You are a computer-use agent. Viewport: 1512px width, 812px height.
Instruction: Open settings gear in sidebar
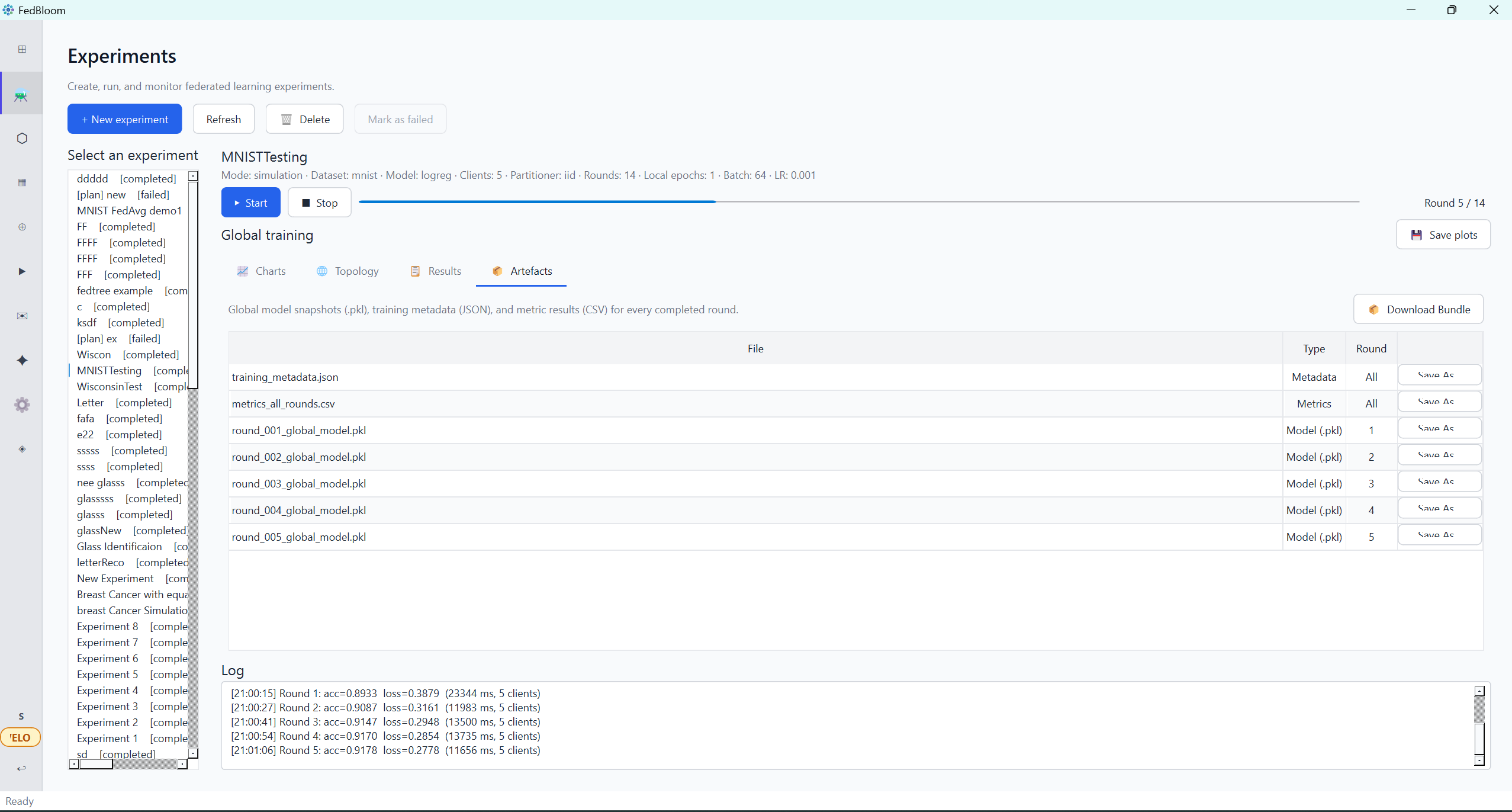click(x=22, y=405)
